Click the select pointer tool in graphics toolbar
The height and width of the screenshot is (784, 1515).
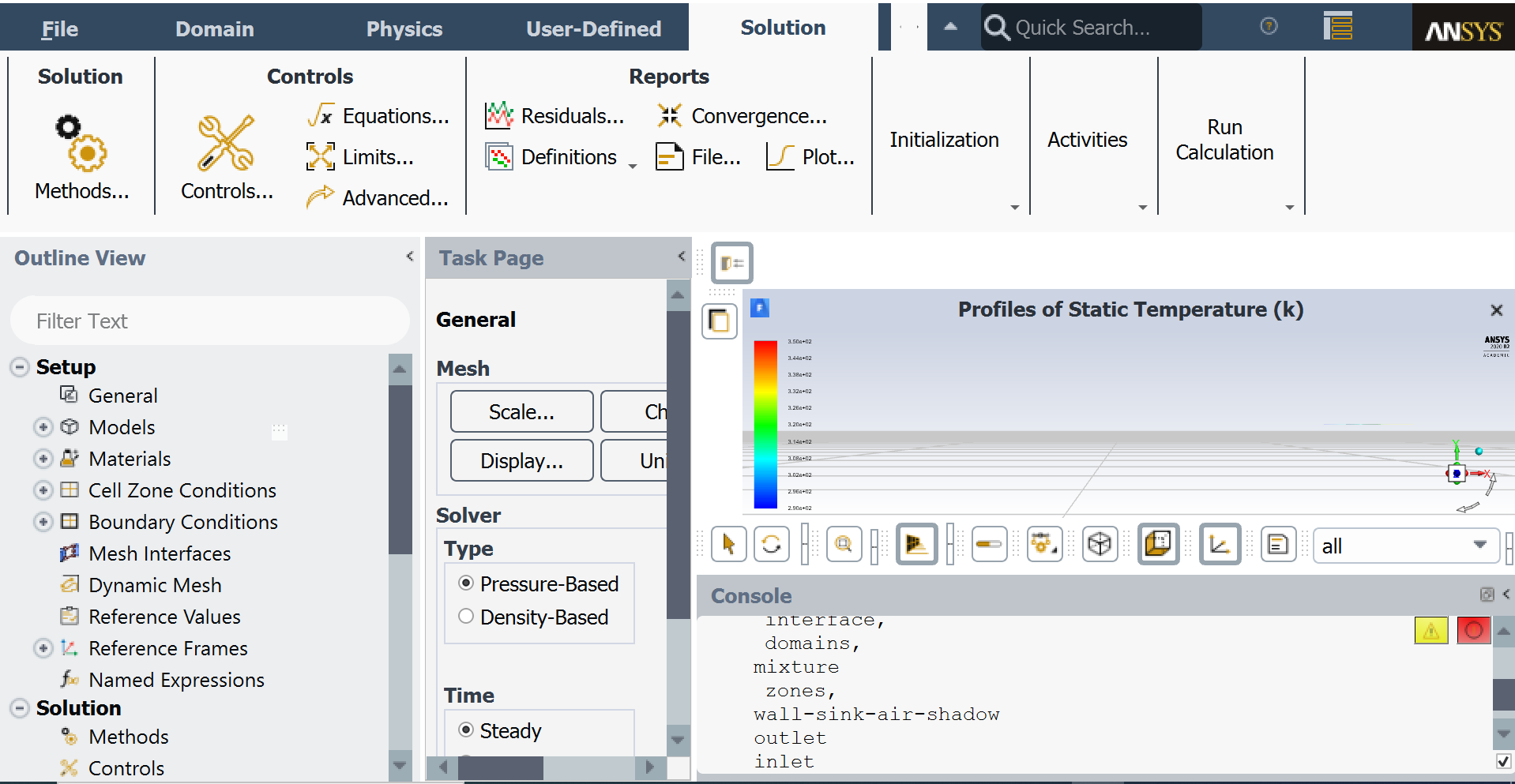[x=728, y=545]
